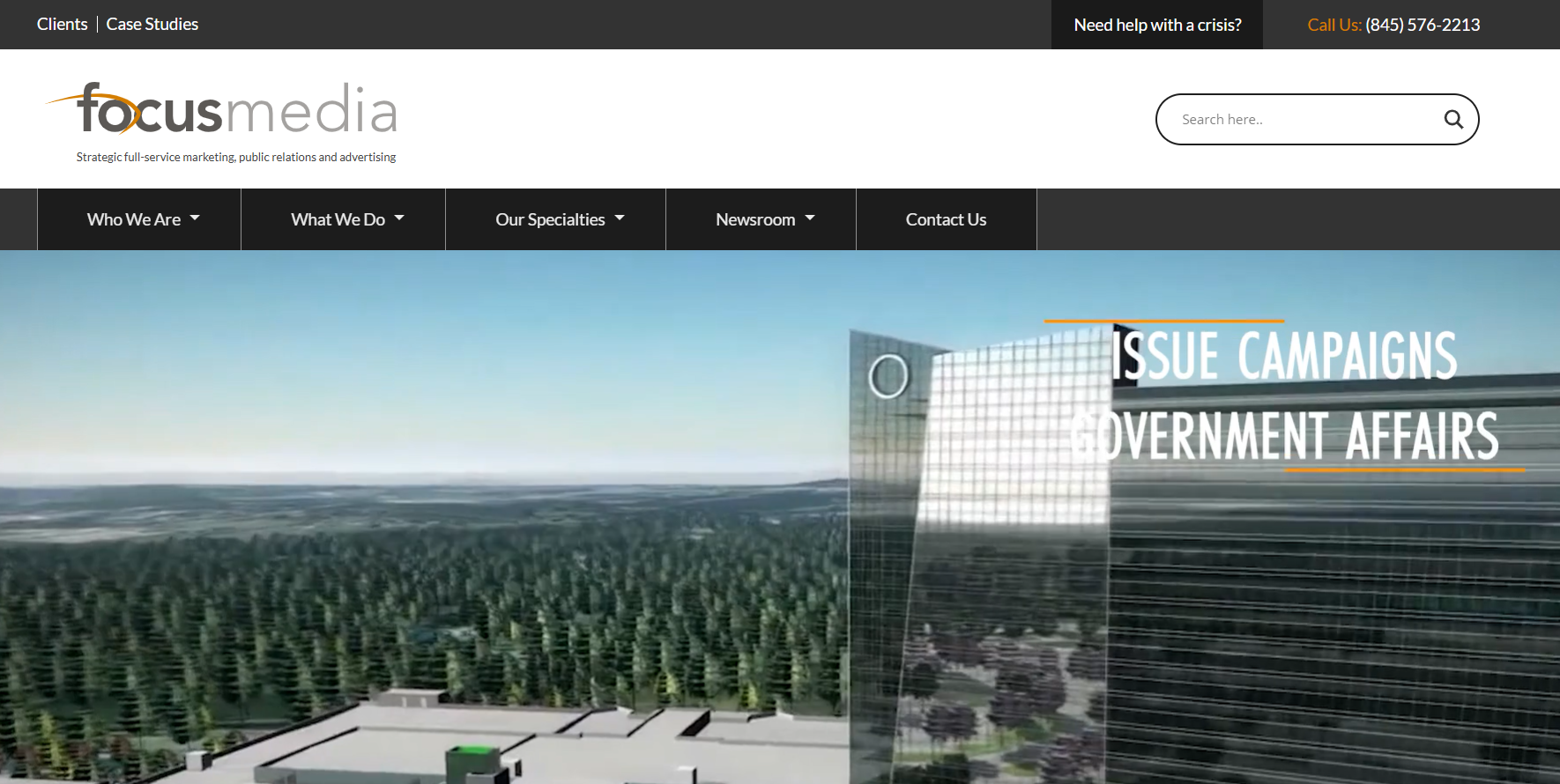Open the Who We Are menu
The height and width of the screenshot is (784, 1560).
[x=139, y=219]
